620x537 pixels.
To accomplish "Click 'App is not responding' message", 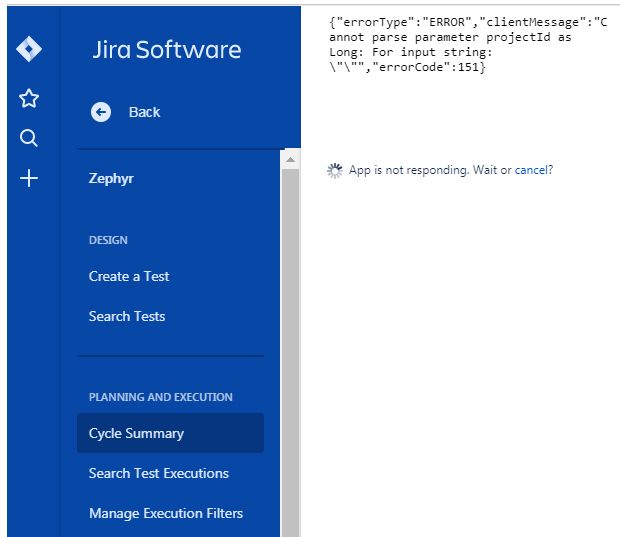I will [451, 170].
